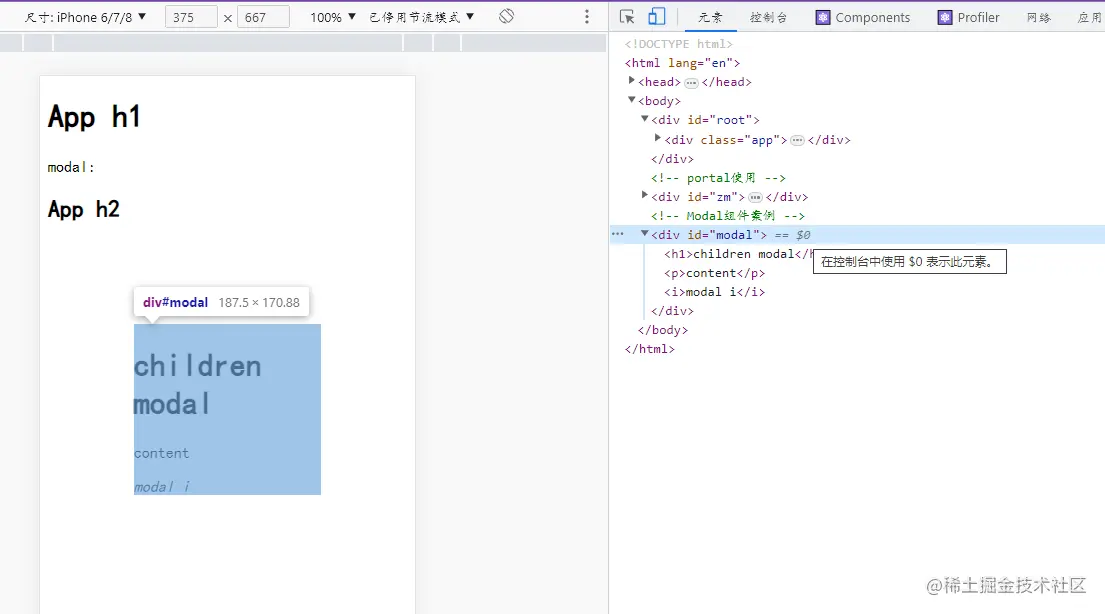Open the iPhone 6/7/8 device dropdown
The image size is (1105, 614).
(85, 17)
